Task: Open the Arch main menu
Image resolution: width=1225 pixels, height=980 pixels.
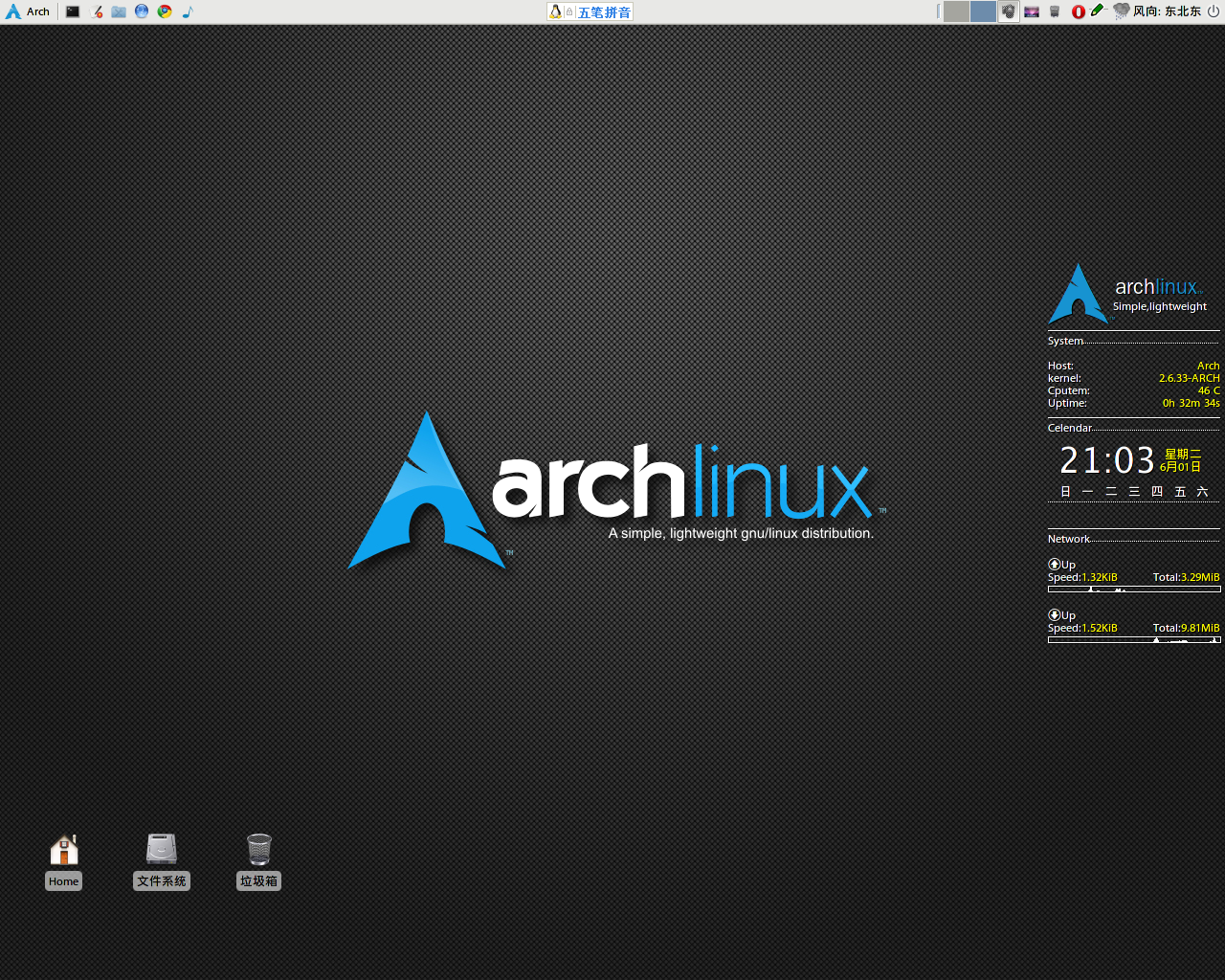Action: (x=27, y=11)
